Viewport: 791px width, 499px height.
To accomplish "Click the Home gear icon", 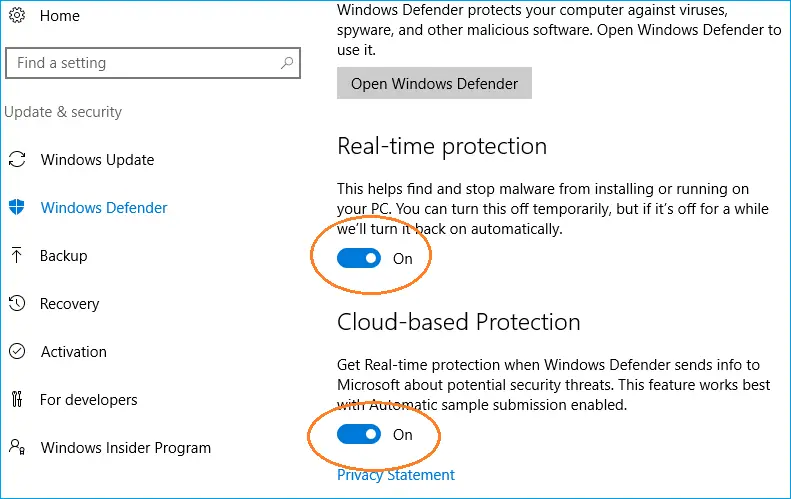I will click(x=17, y=15).
